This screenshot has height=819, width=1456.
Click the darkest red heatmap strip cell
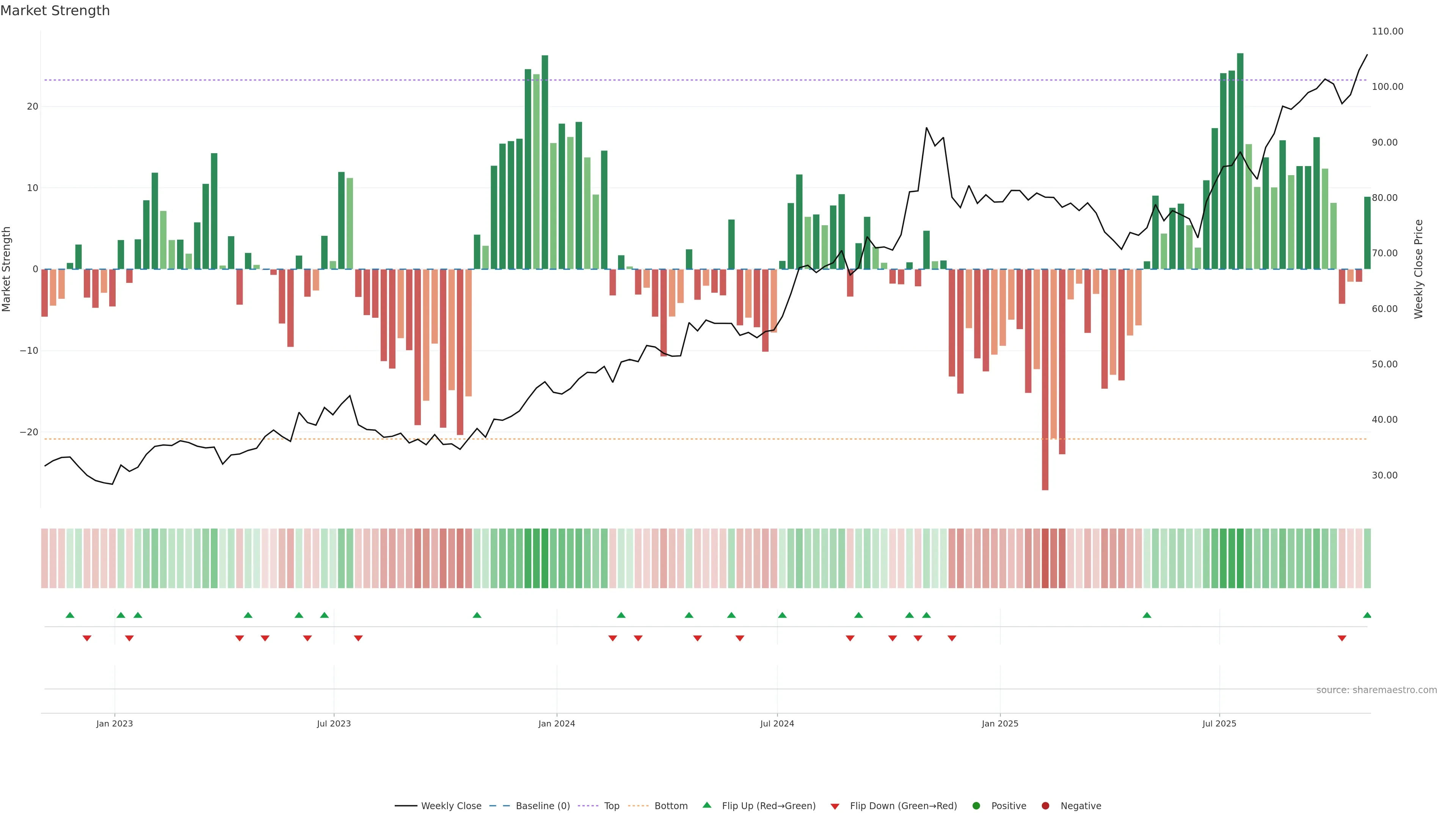point(1045,559)
